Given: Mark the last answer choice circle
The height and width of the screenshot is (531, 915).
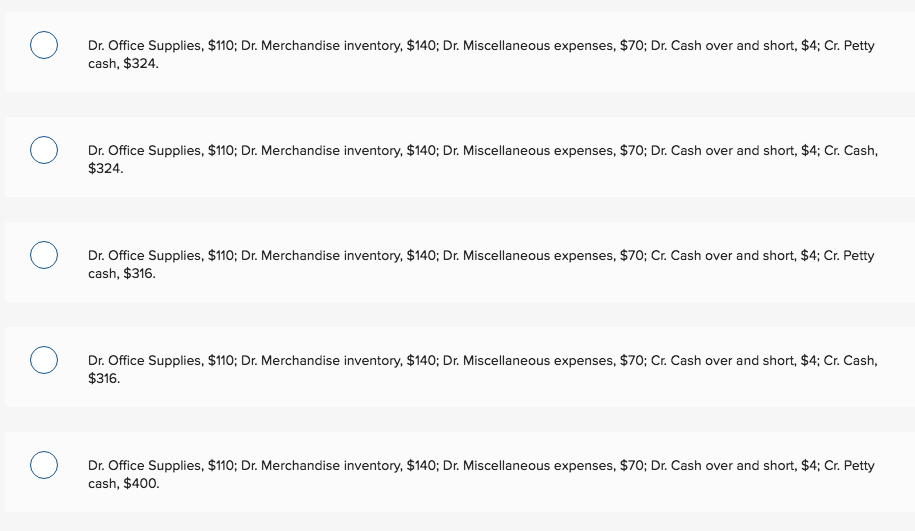Looking at the screenshot, I should coord(42,465).
